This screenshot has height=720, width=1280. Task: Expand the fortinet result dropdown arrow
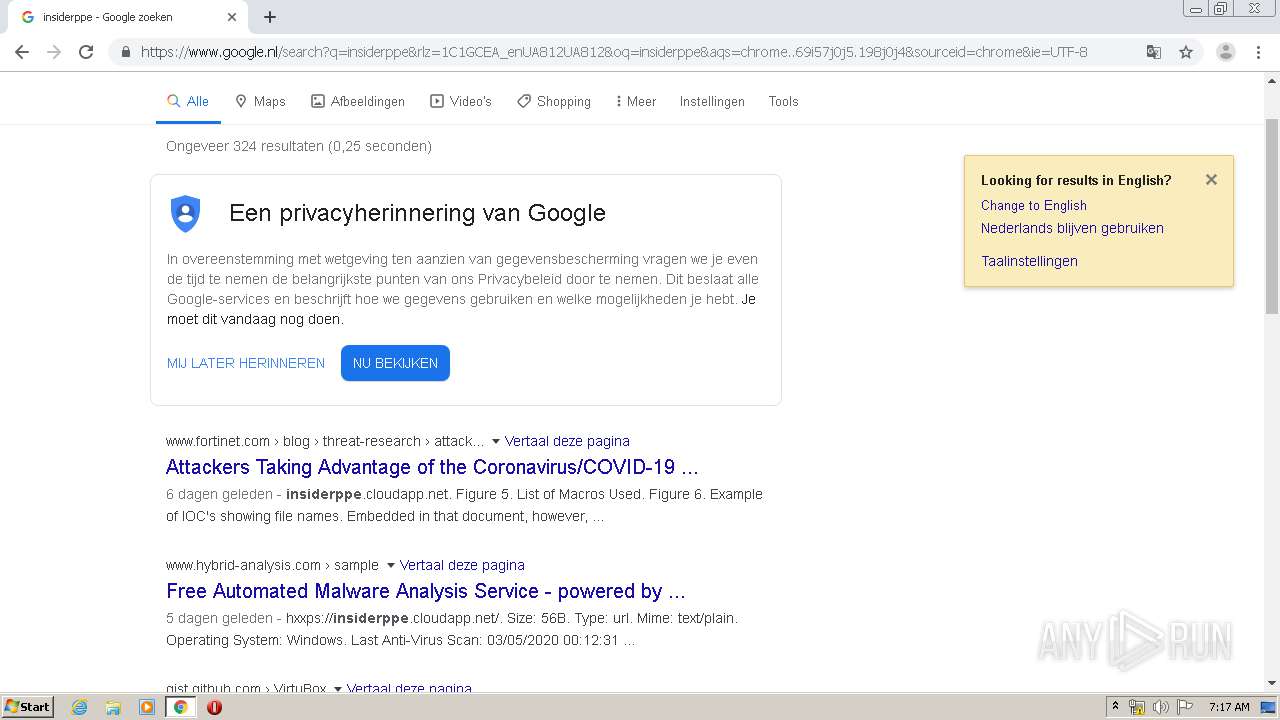[495, 441]
